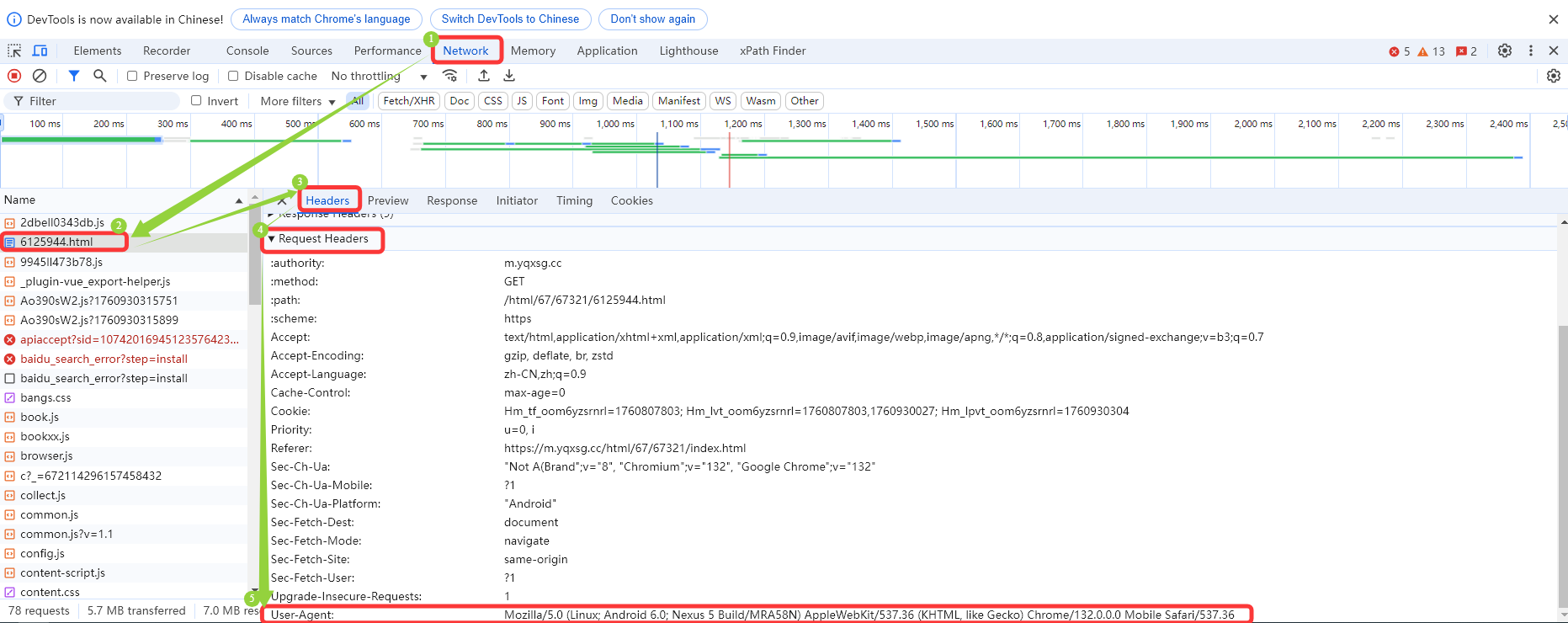The image size is (1568, 623).
Task: Show the Initiator detail tab
Action: point(517,200)
